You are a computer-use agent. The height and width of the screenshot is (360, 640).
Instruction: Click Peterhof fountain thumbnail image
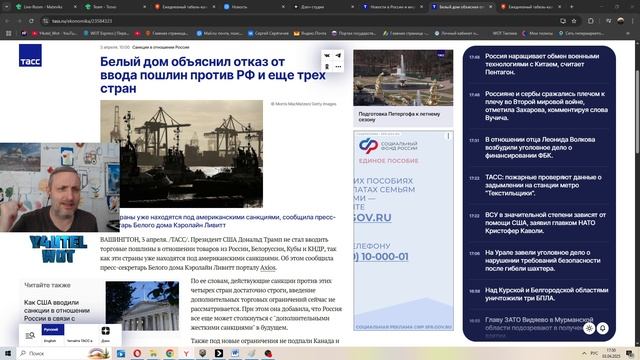(403, 78)
